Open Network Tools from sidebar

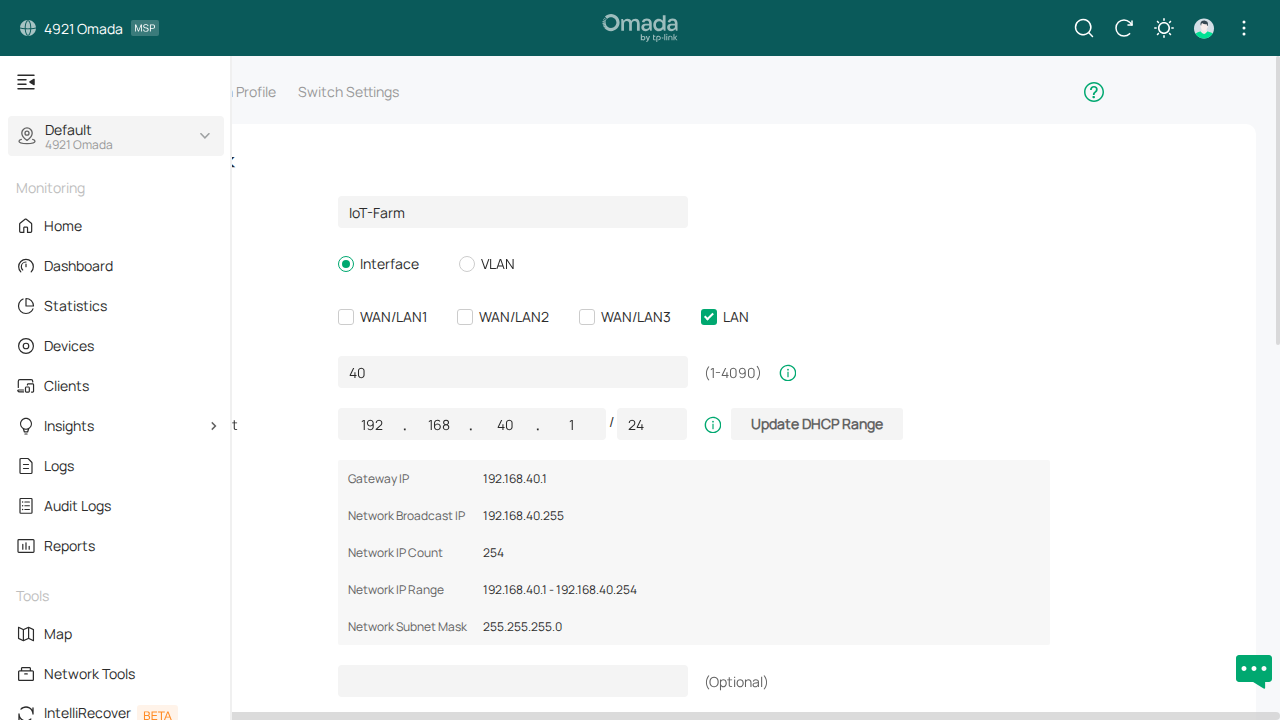[89, 674]
